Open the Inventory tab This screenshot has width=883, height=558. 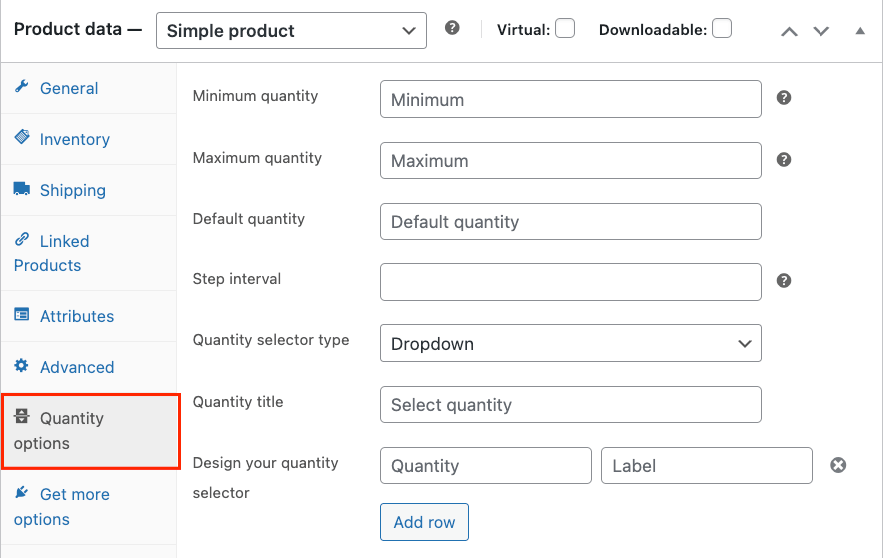coord(88,139)
